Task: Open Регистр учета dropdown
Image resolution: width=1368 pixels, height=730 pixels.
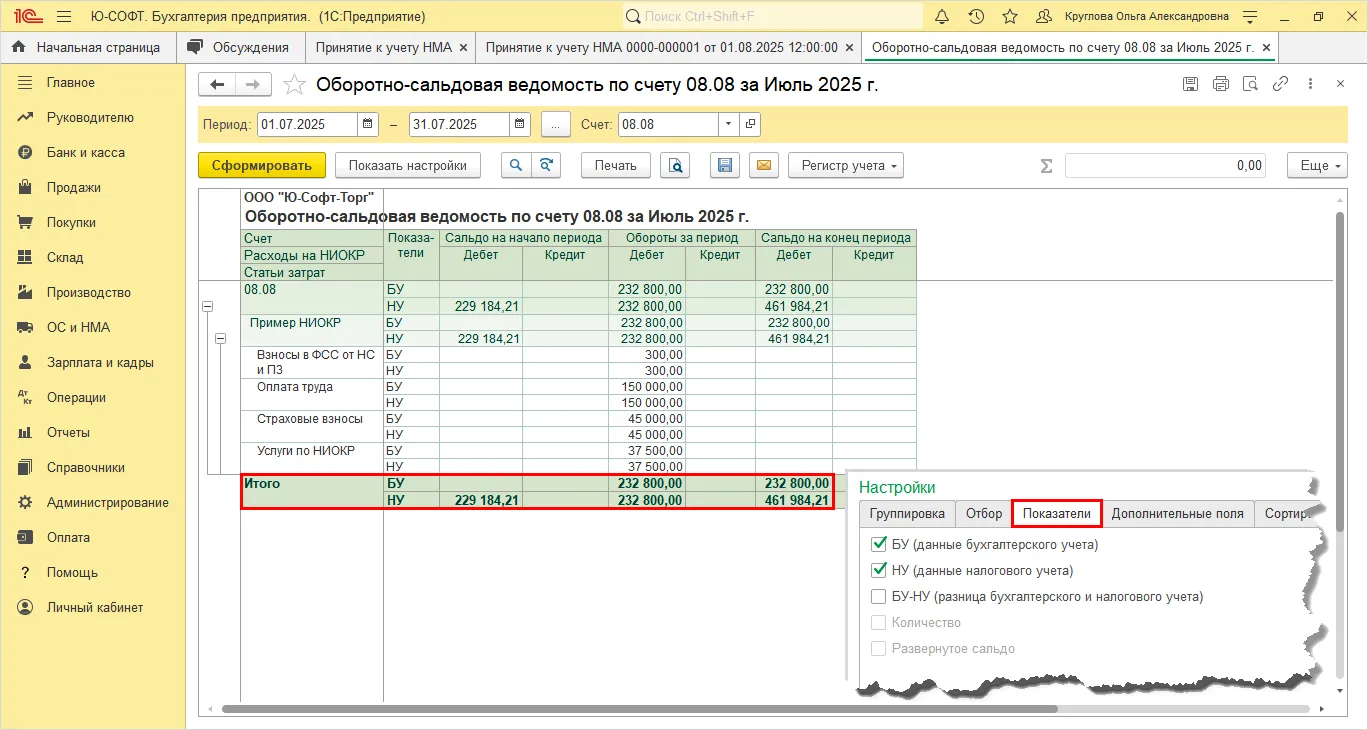Action: click(846, 166)
